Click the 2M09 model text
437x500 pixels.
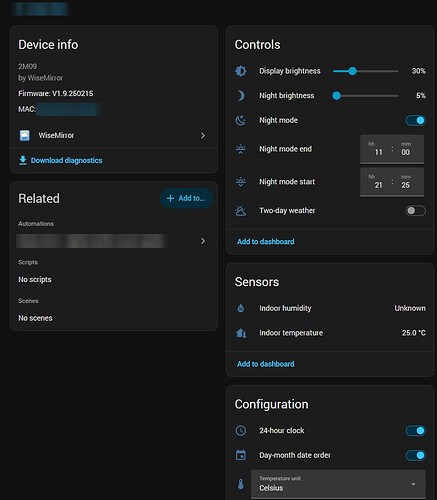(27, 66)
